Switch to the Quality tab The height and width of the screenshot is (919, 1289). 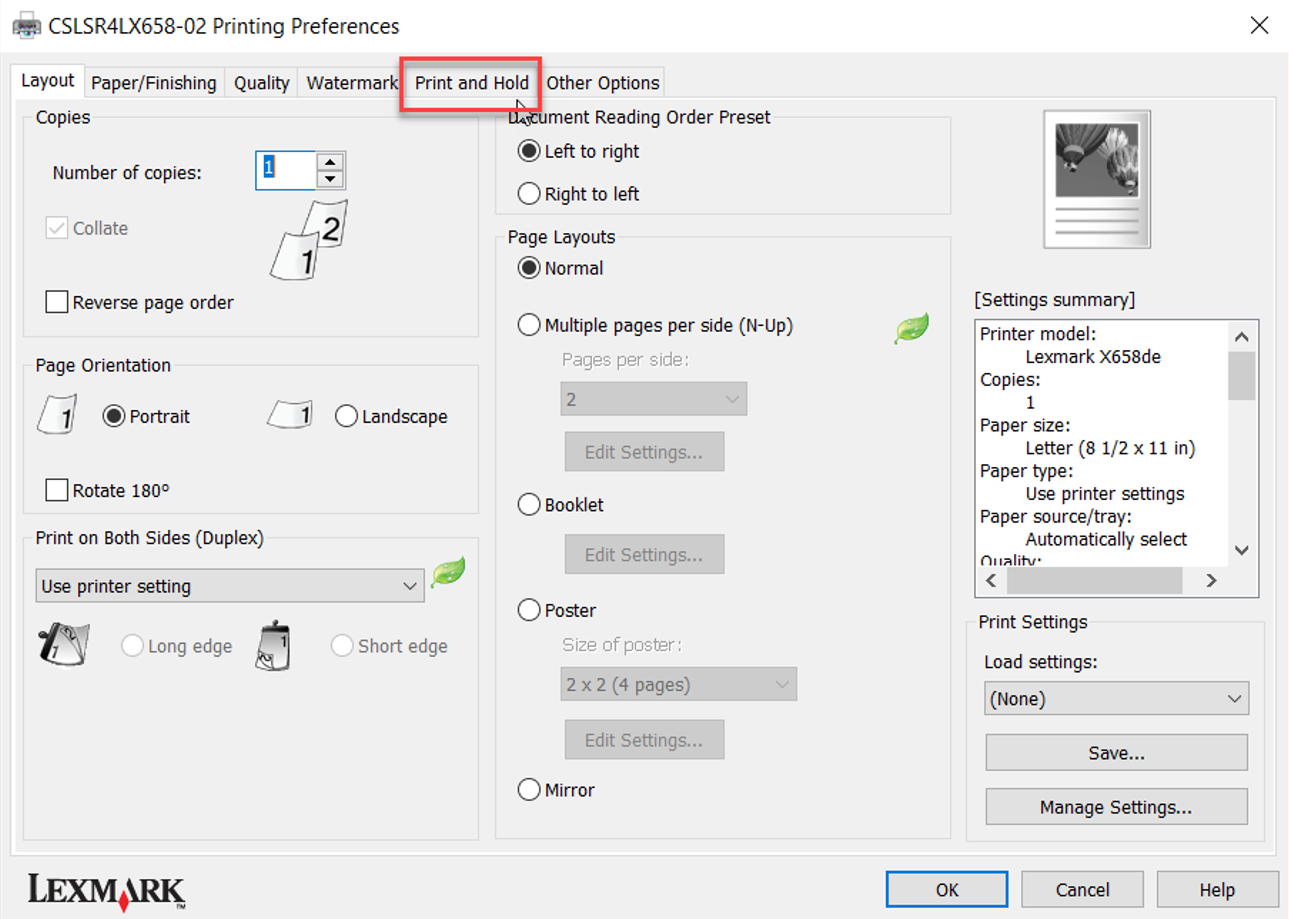click(x=262, y=83)
